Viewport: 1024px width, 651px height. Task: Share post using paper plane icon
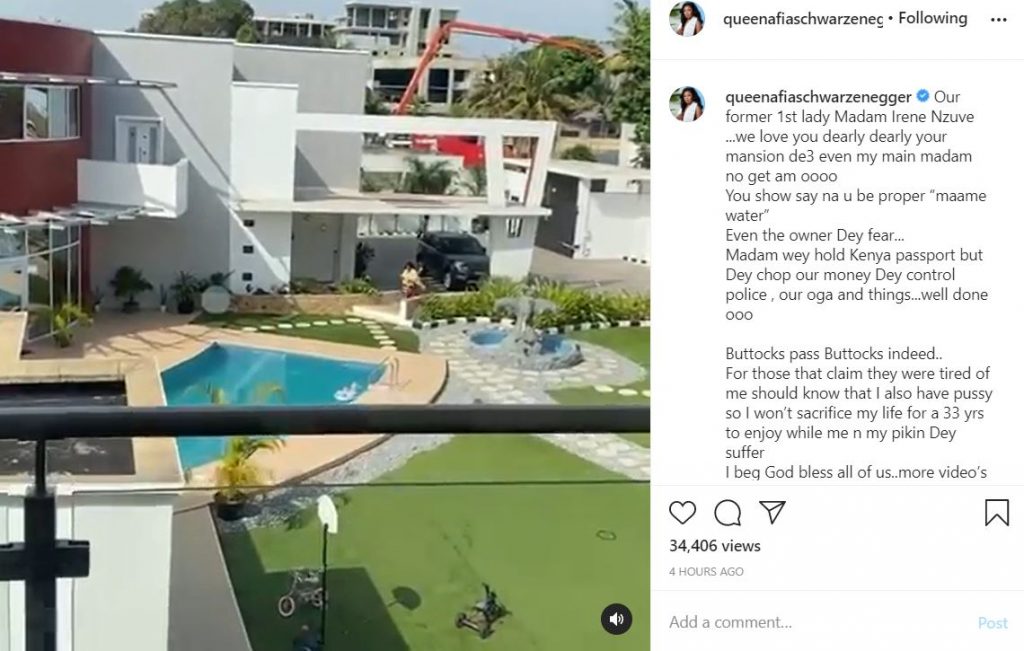click(x=772, y=512)
